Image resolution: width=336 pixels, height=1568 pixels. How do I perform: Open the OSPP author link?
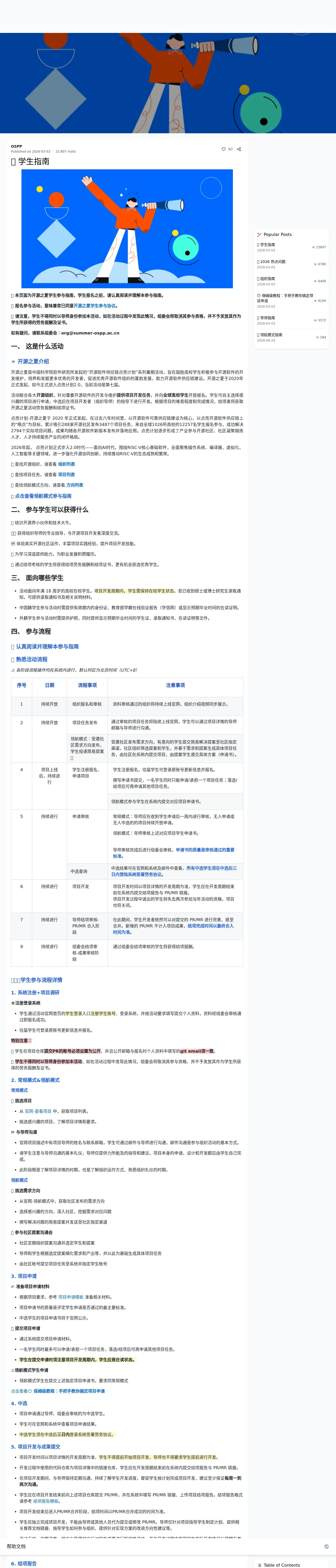point(16,146)
